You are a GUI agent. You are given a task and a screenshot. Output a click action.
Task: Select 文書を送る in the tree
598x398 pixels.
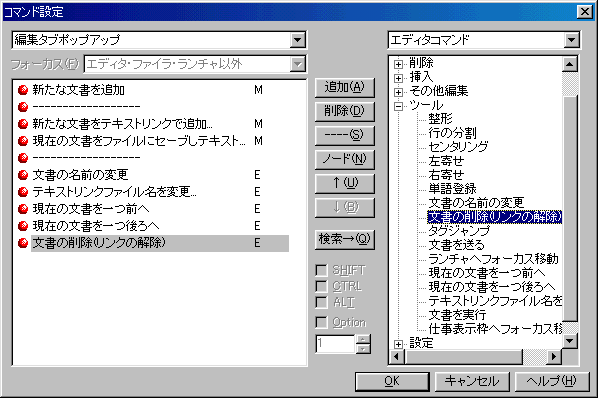[x=456, y=245]
